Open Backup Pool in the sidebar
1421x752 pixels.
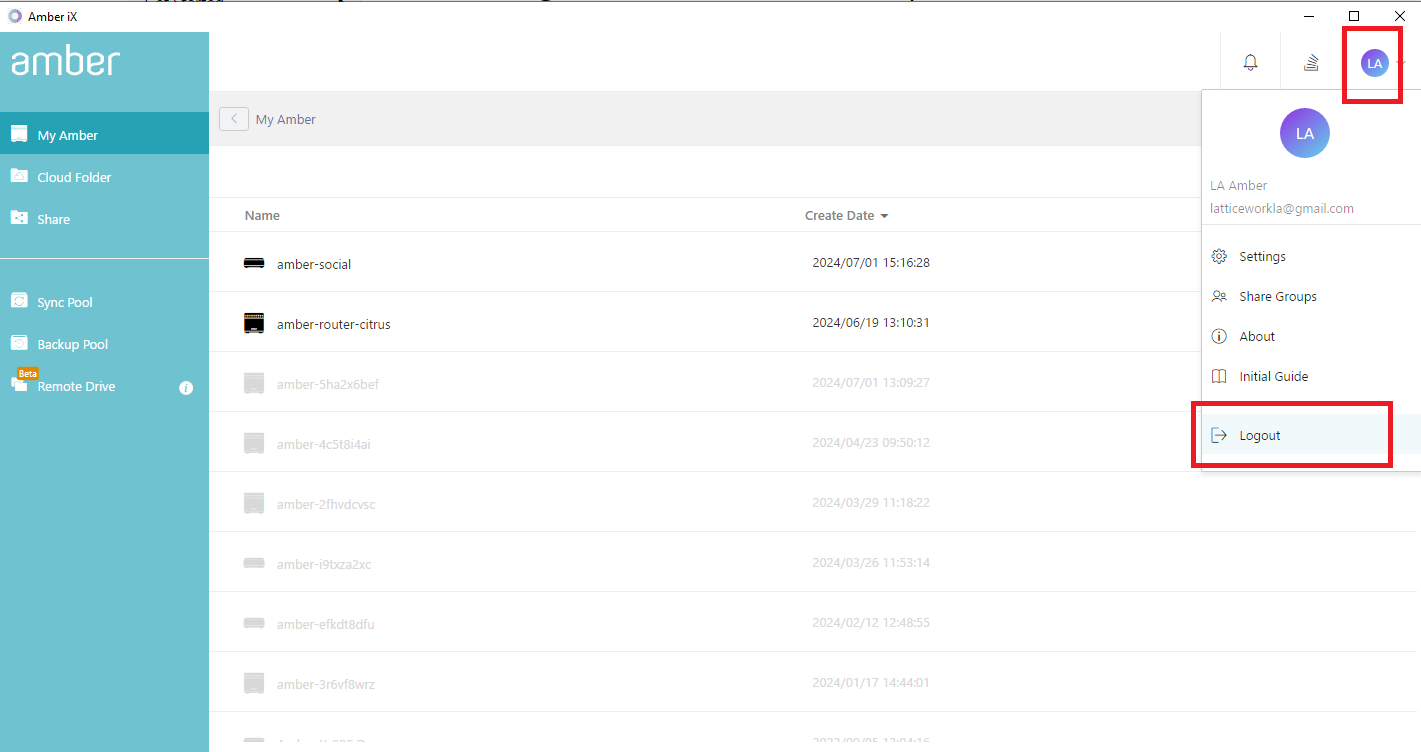click(x=104, y=344)
